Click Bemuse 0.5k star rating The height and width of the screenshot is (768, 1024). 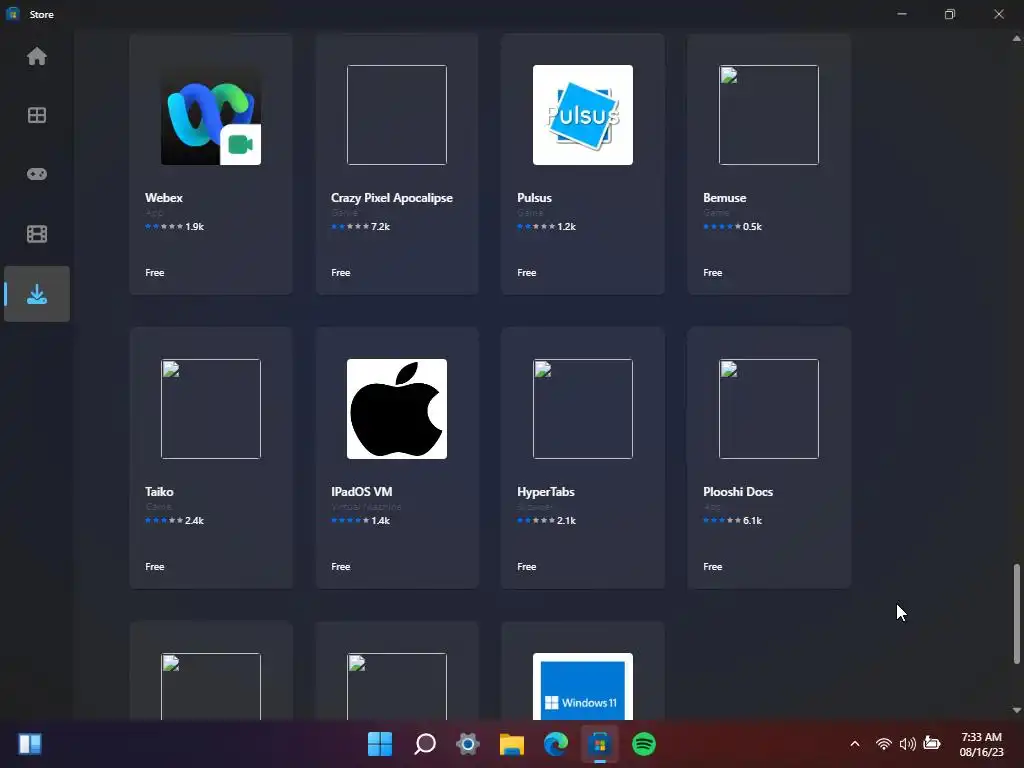coord(733,227)
